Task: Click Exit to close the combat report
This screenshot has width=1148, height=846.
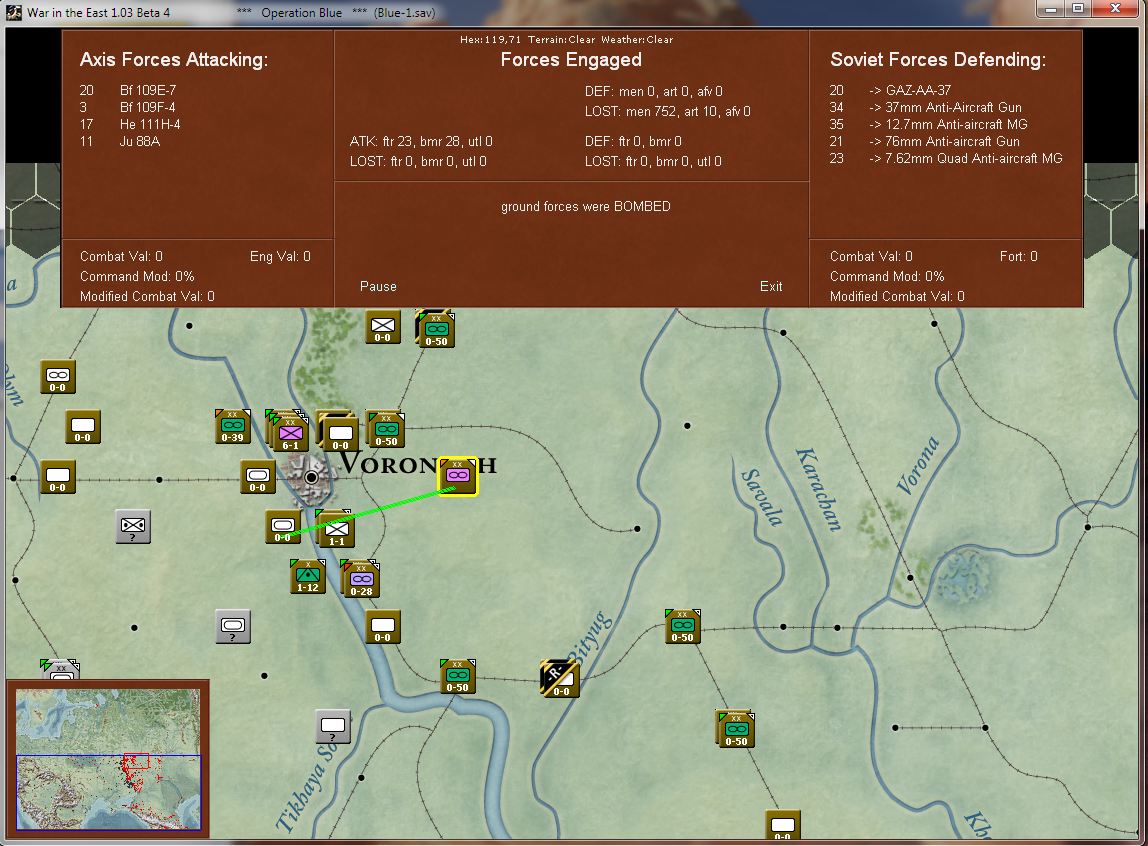Action: pos(770,286)
